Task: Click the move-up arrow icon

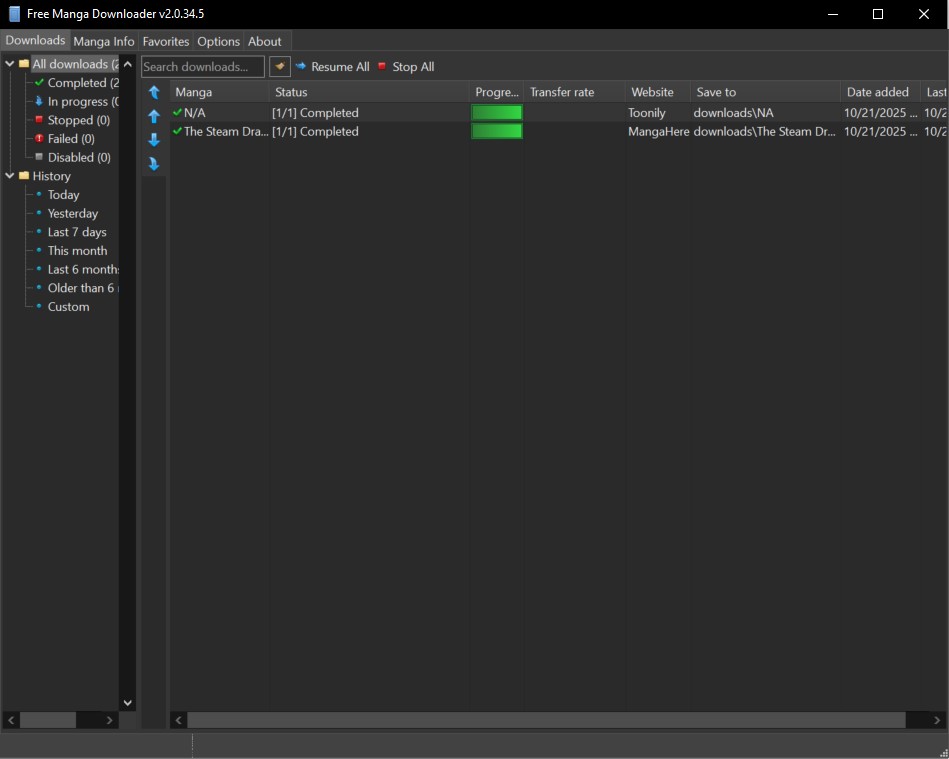Action: point(154,116)
